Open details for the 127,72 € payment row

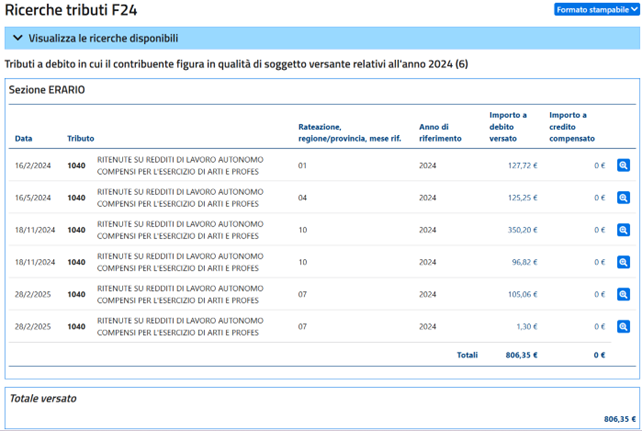click(x=623, y=165)
